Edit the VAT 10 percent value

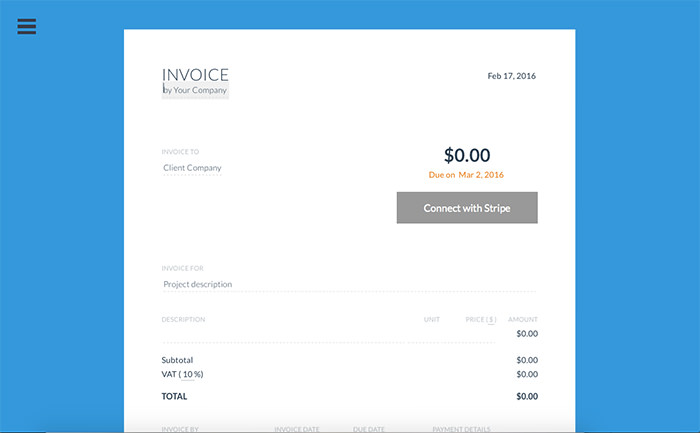(x=188, y=375)
